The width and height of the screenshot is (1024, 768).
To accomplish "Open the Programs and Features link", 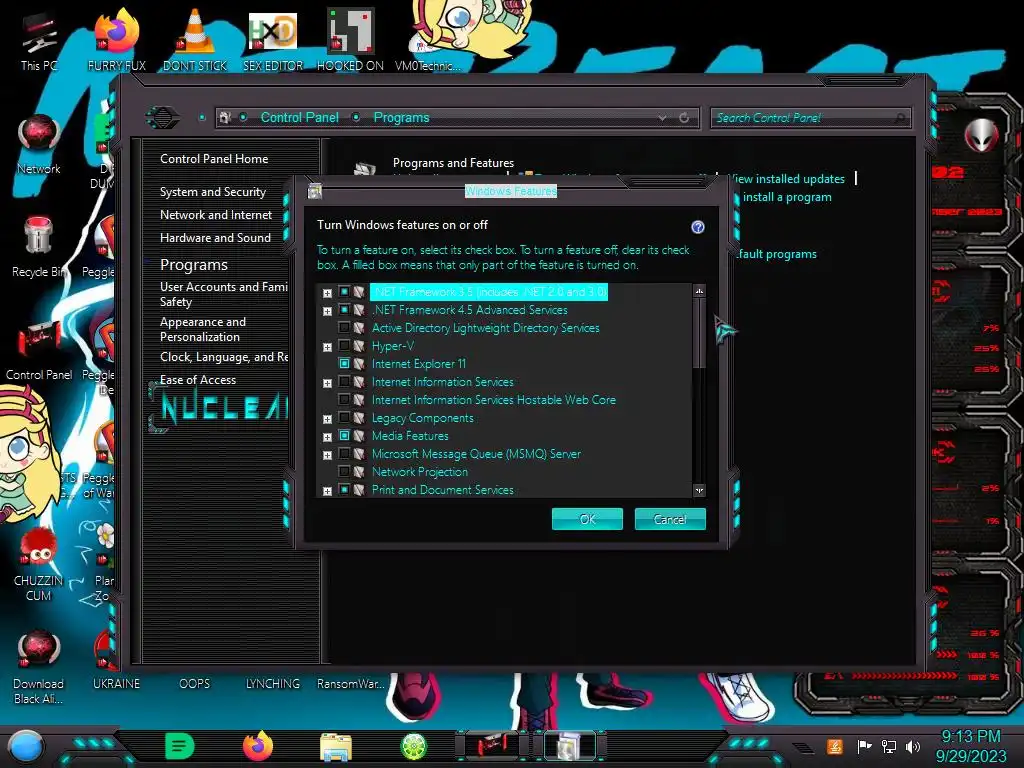I will [453, 163].
